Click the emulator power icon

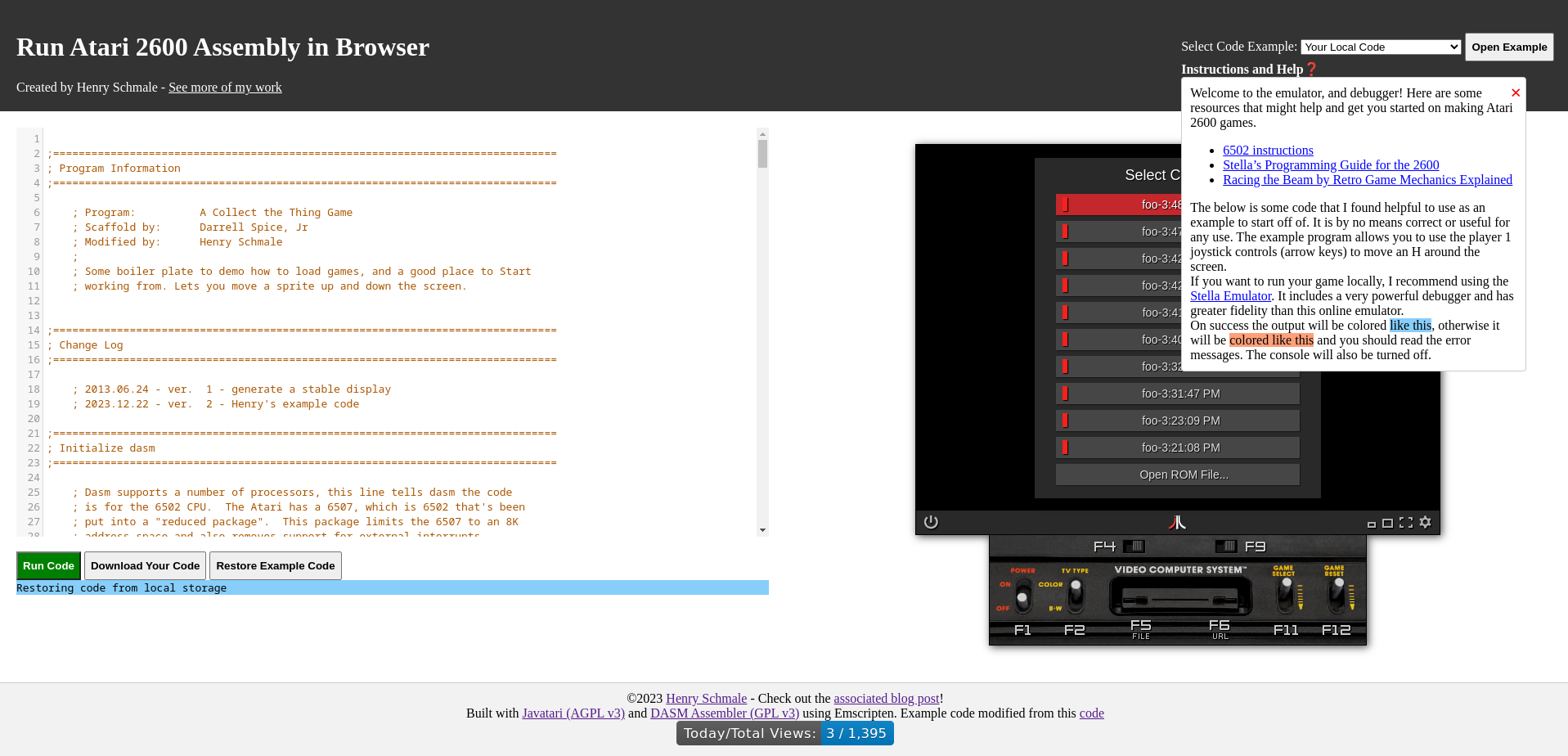tap(931, 522)
